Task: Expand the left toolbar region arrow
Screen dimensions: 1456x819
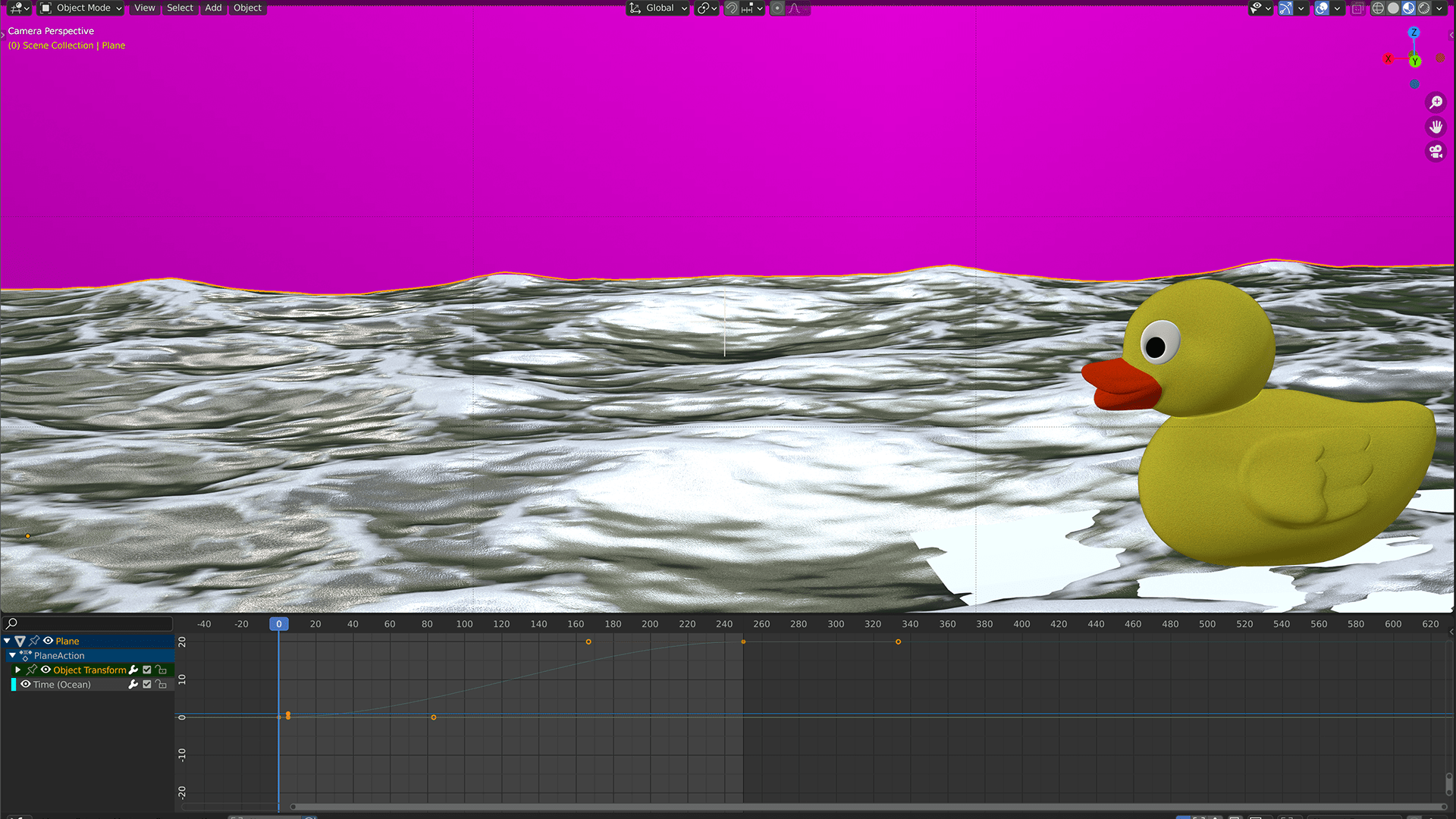Action: [3, 35]
